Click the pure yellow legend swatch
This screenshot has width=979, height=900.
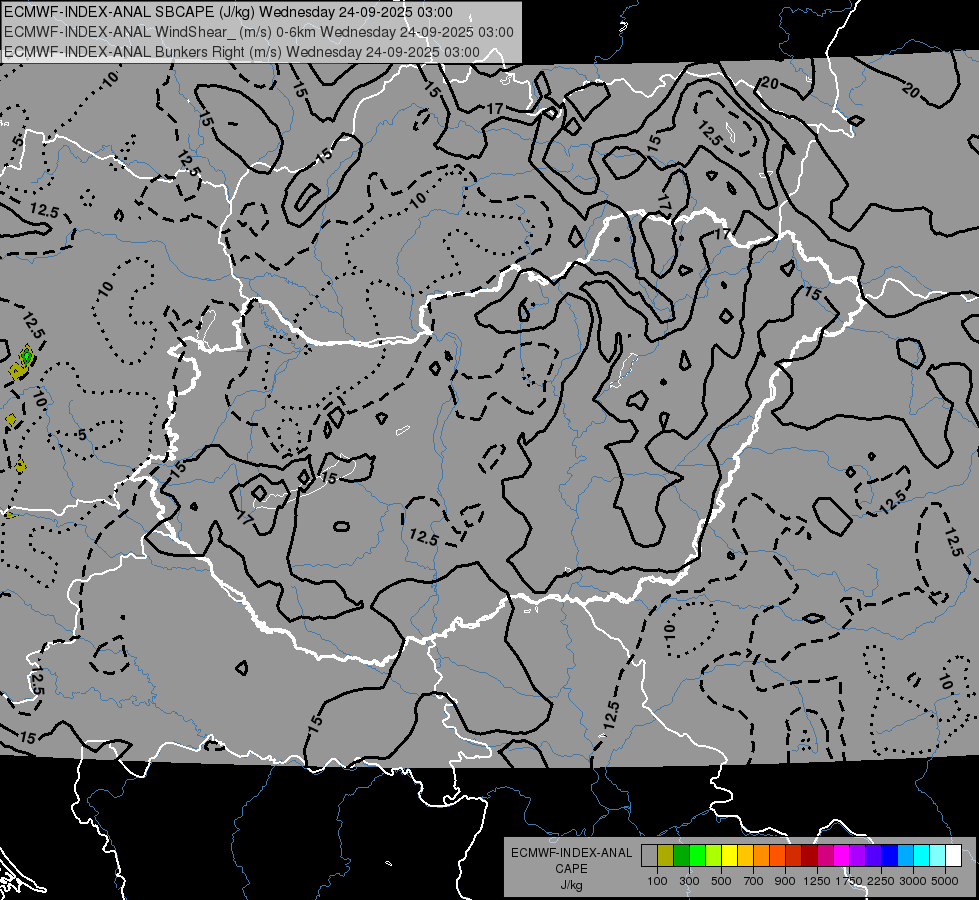click(729, 855)
